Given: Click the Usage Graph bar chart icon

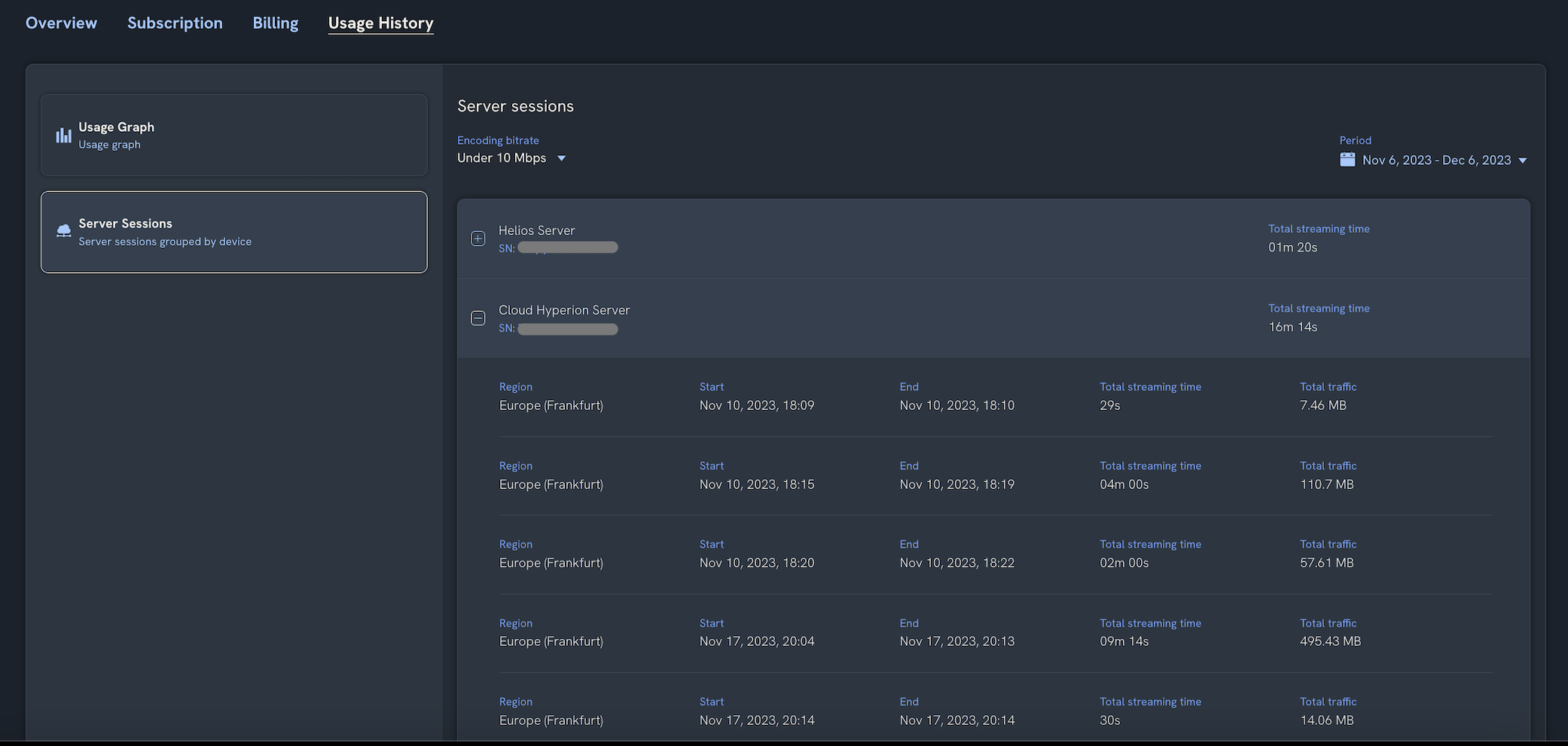Looking at the screenshot, I should coord(63,136).
